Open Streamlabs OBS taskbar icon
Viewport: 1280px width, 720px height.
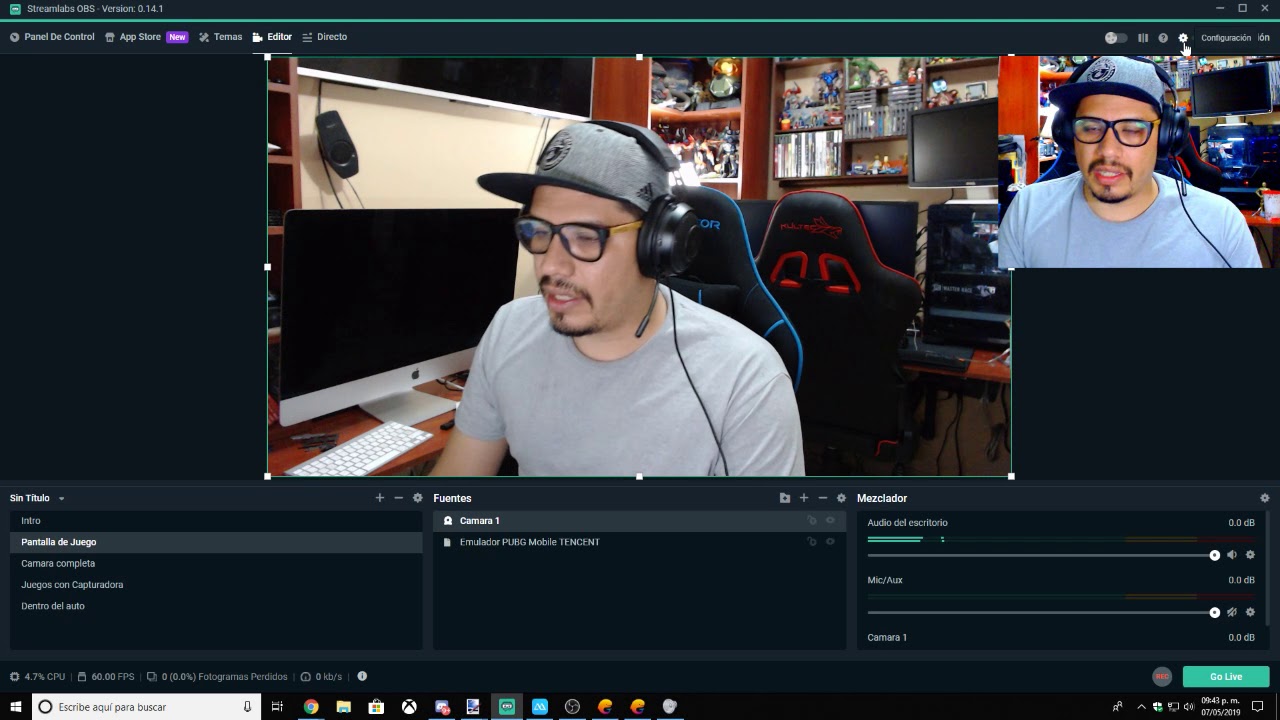[507, 707]
